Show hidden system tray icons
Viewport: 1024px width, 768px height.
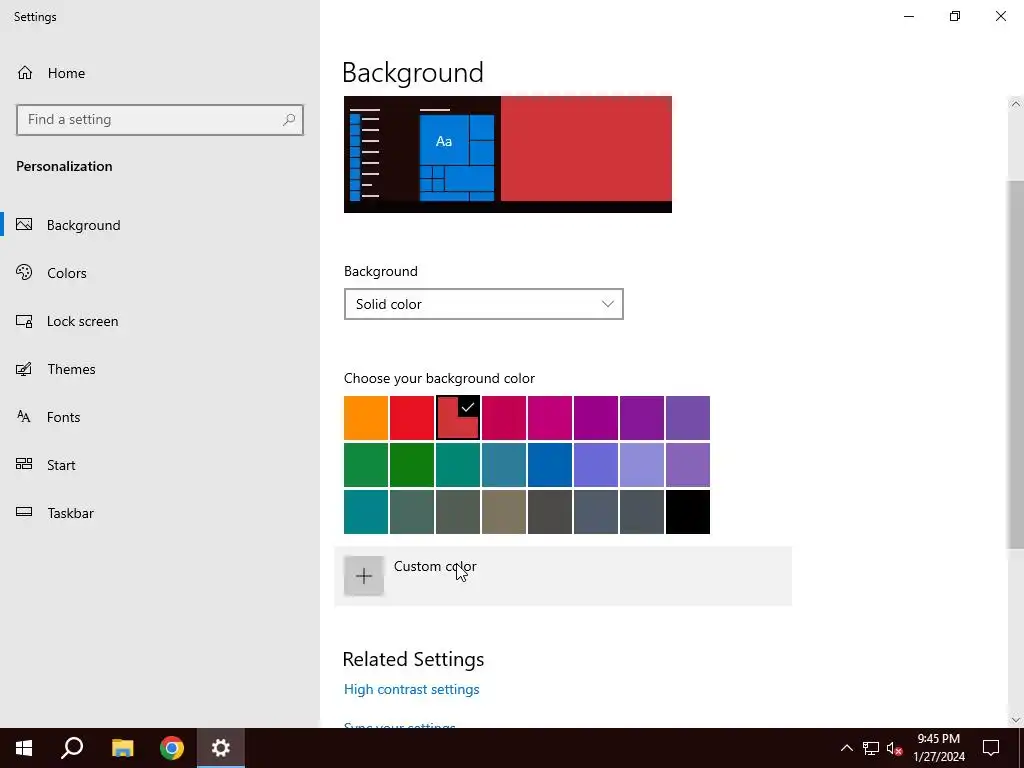pyautogui.click(x=846, y=748)
